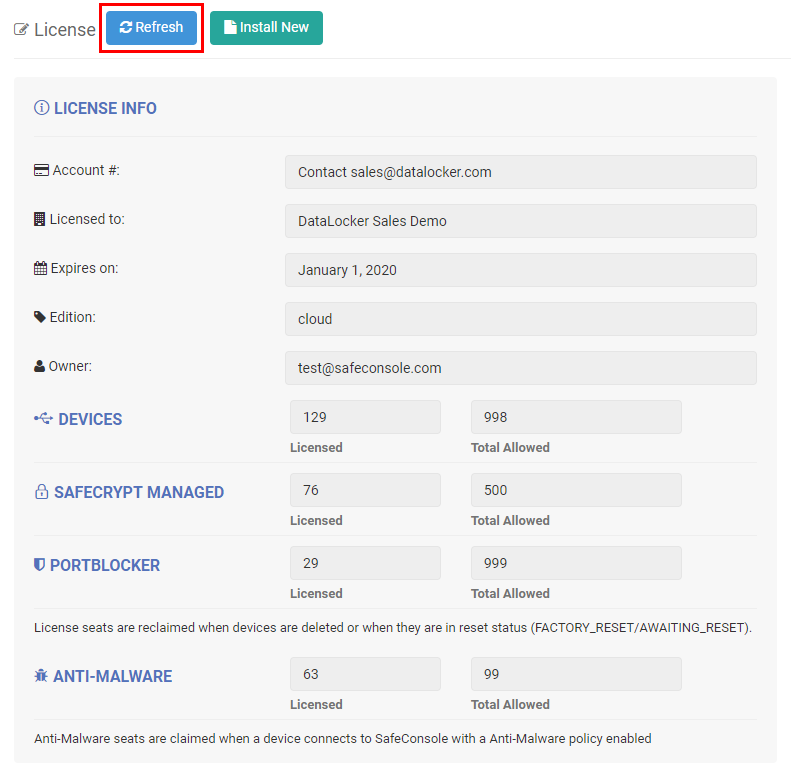This screenshot has height=777, width=791.
Task: Click the SAFECRYPT MANAGED heading
Action: [139, 492]
